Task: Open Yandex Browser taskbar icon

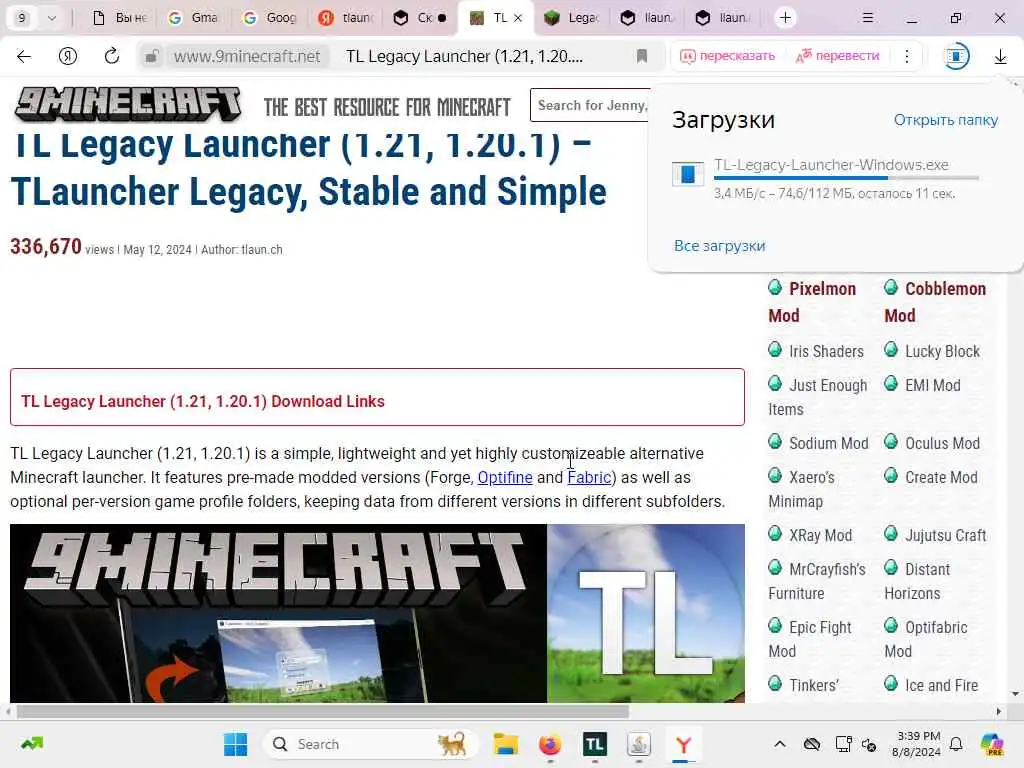Action: (683, 744)
